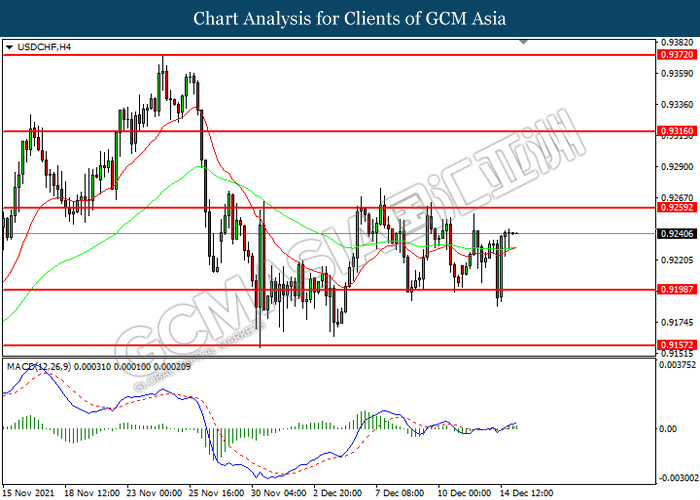Image resolution: width=700 pixels, height=500 pixels.
Task: Click the chart shift triangle marker
Action: (x=524, y=42)
